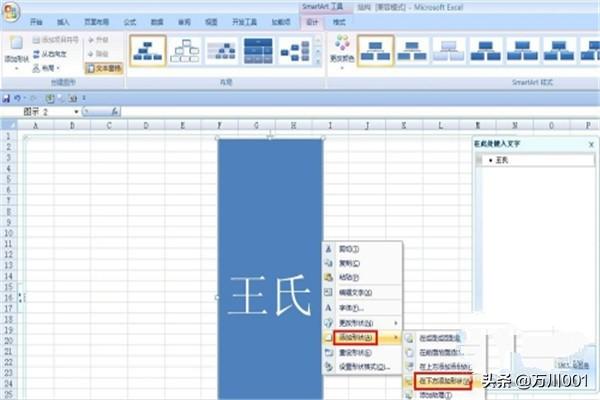The image size is (600, 400).
Task: Switch to SmartArt 设计 (Design) tab
Action: tap(312, 22)
